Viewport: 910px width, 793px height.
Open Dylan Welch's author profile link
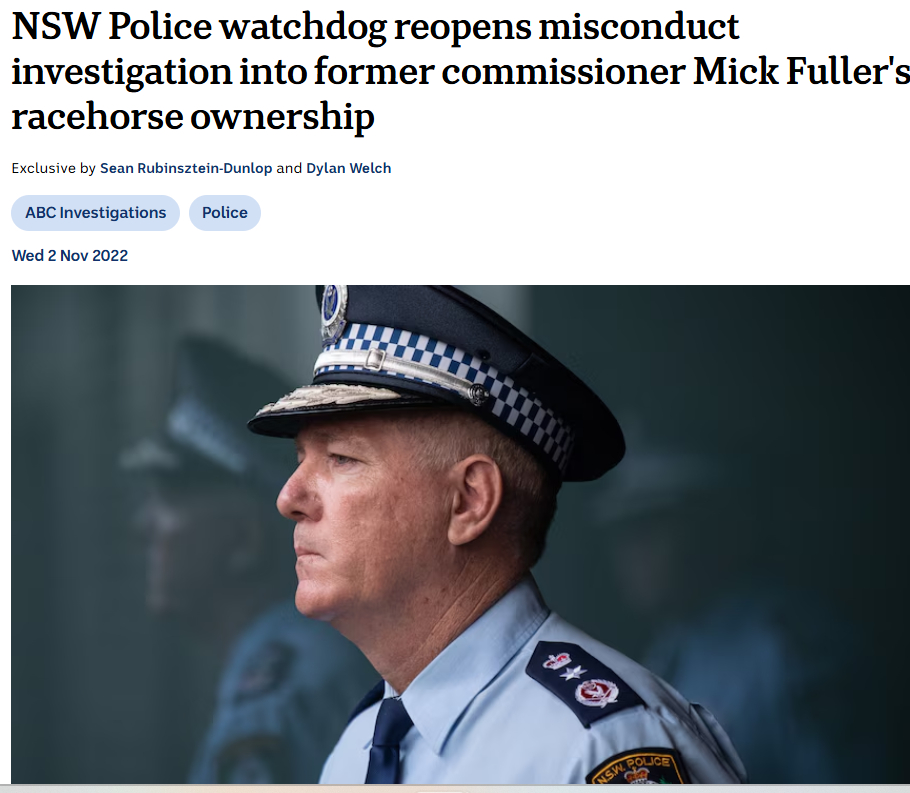348,168
